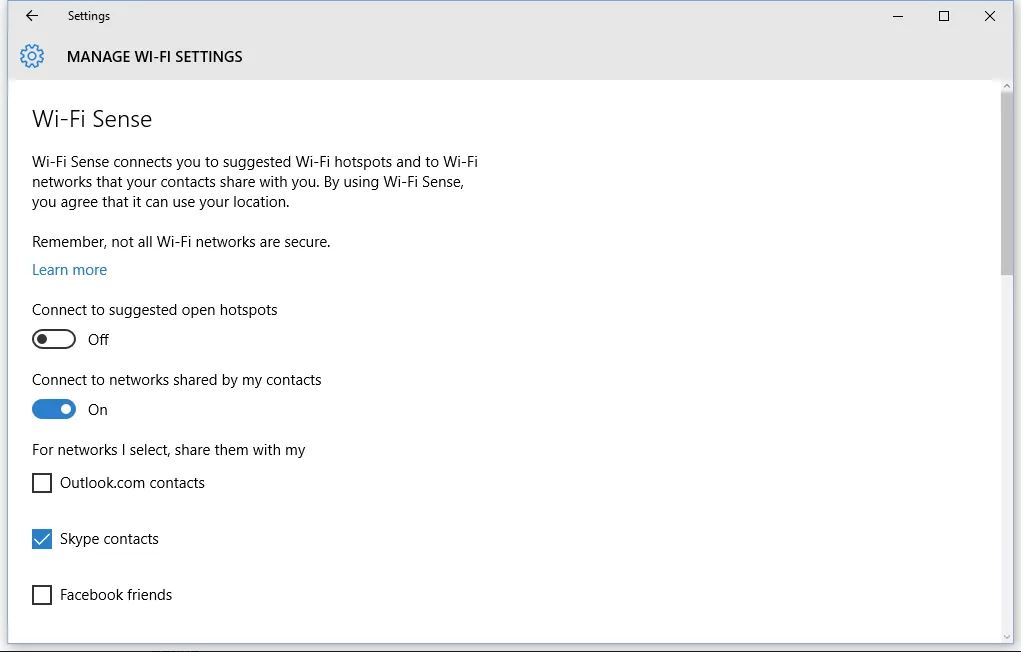The image size is (1021, 652).
Task: Click the scrollbar up arrow
Action: (x=1007, y=86)
